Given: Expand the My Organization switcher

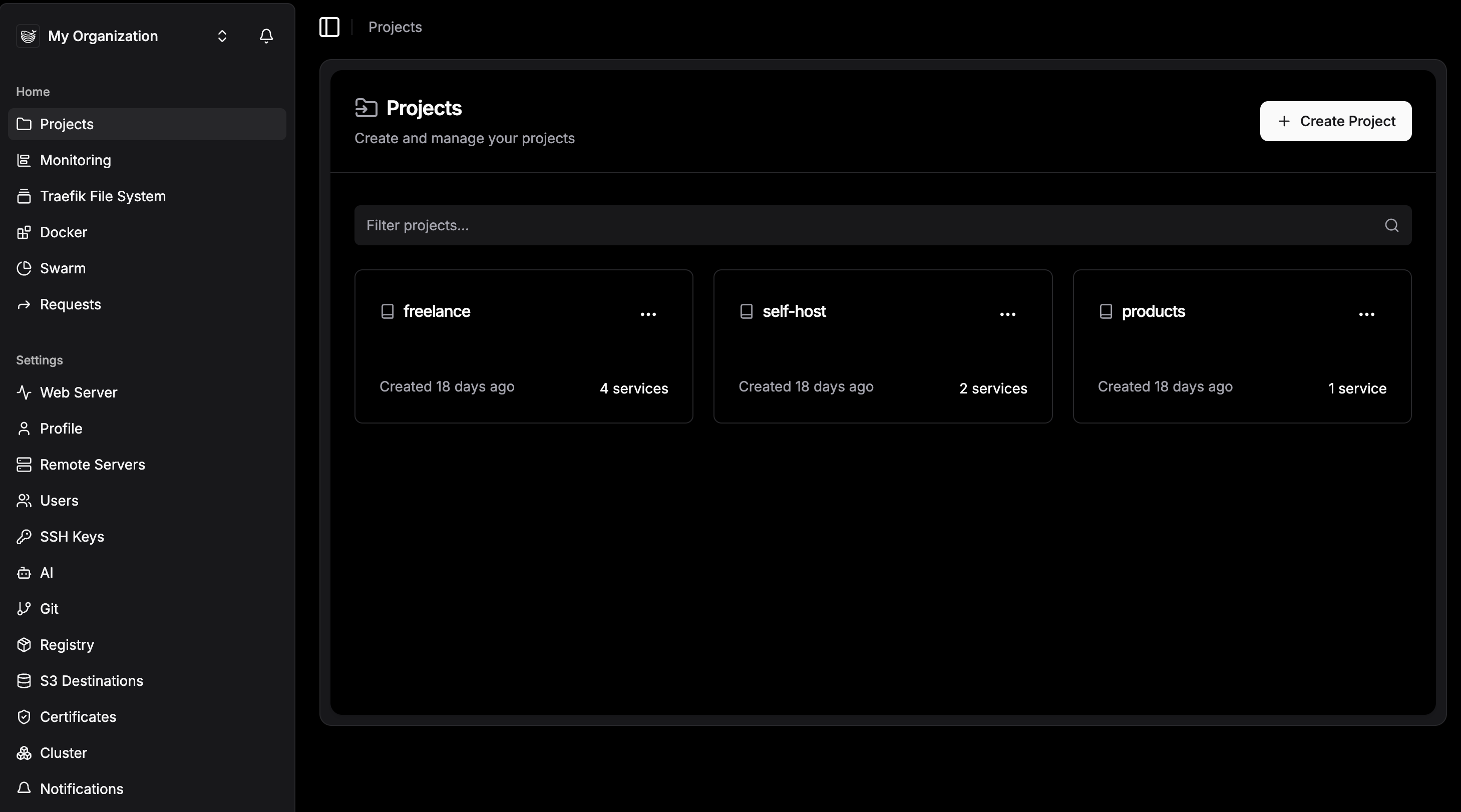Looking at the screenshot, I should click(222, 36).
